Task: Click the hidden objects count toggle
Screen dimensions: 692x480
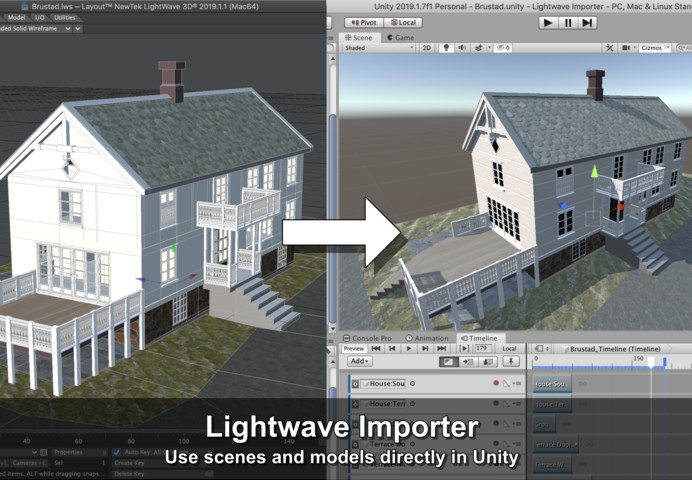Action: [x=503, y=48]
